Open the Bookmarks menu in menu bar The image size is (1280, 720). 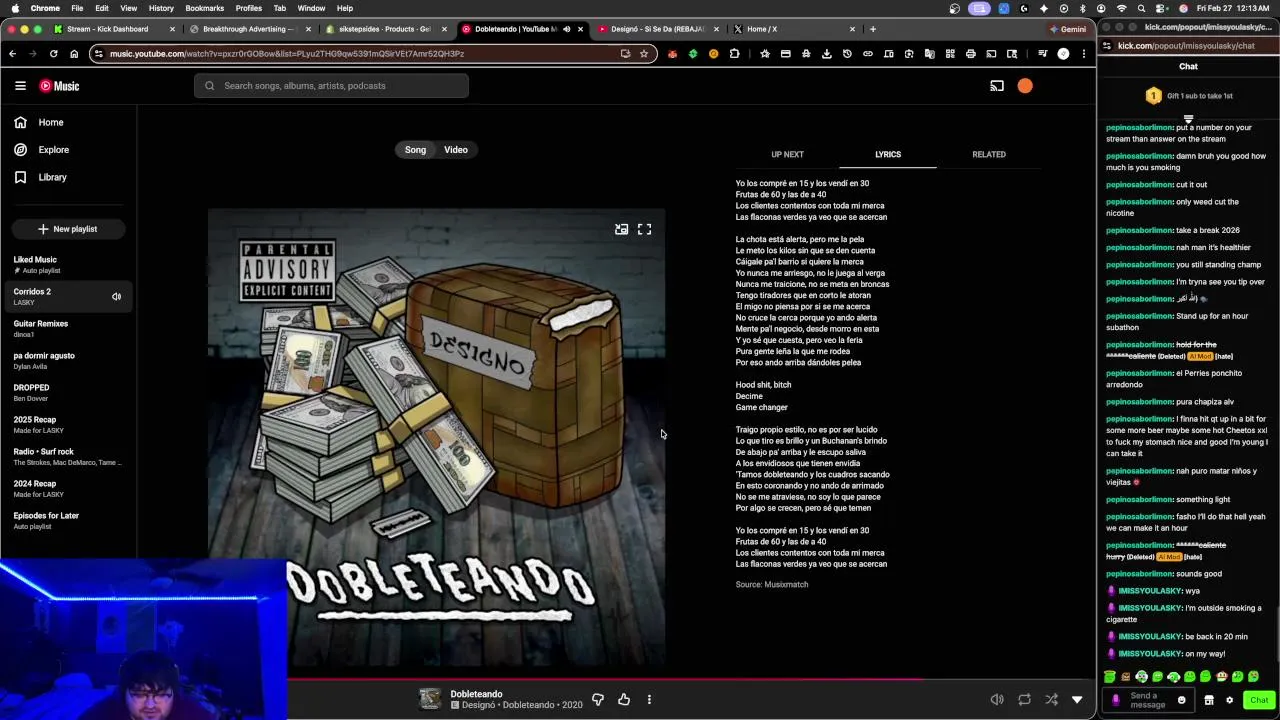point(204,8)
